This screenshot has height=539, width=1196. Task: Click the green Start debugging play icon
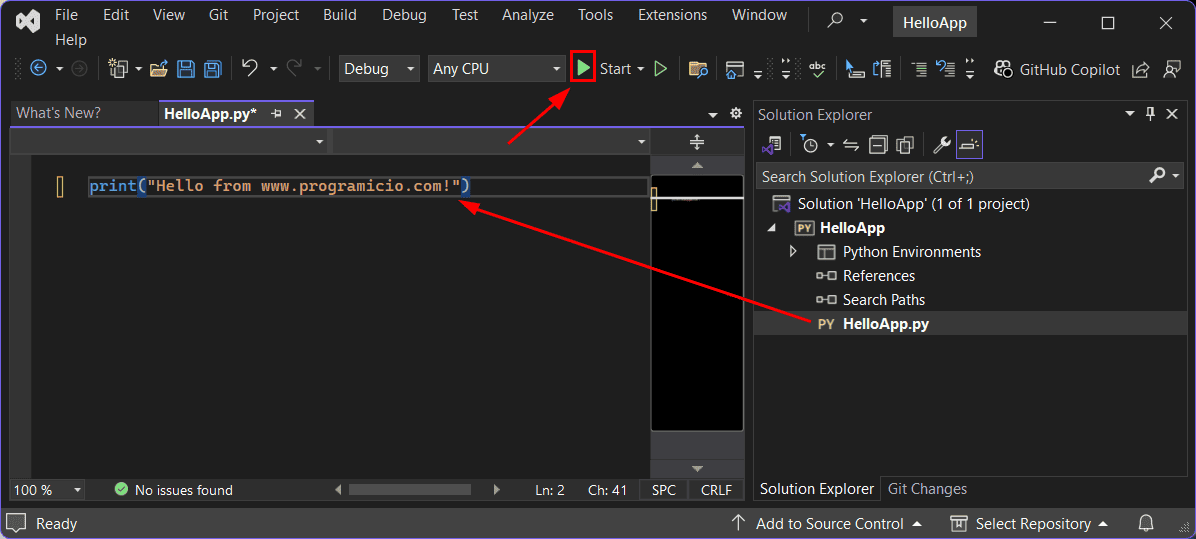click(583, 69)
